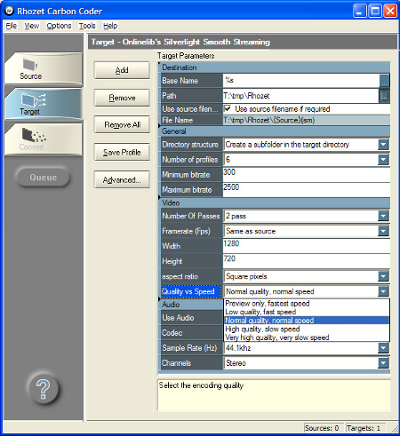Select the Quality vs Speed label
Viewport: 400px width, 436px height.
[x=191, y=292]
